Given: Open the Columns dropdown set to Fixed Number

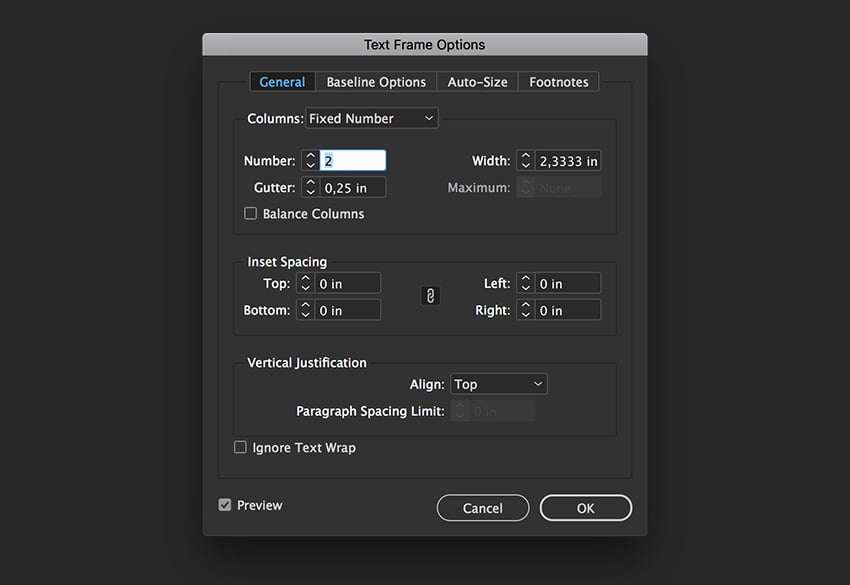Looking at the screenshot, I should pyautogui.click(x=371, y=117).
